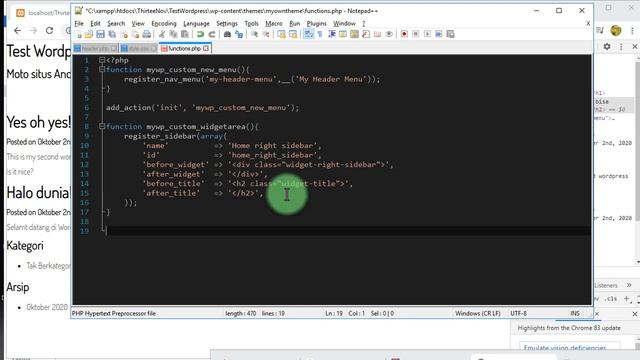
Task: Click the Zoom Out toolbar icon
Action: (x=266, y=34)
